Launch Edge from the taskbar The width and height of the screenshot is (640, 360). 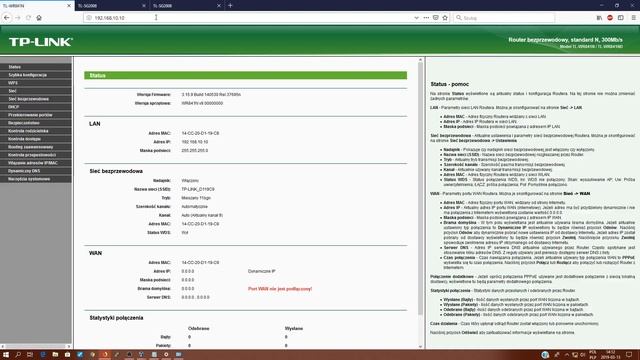pos(43,355)
